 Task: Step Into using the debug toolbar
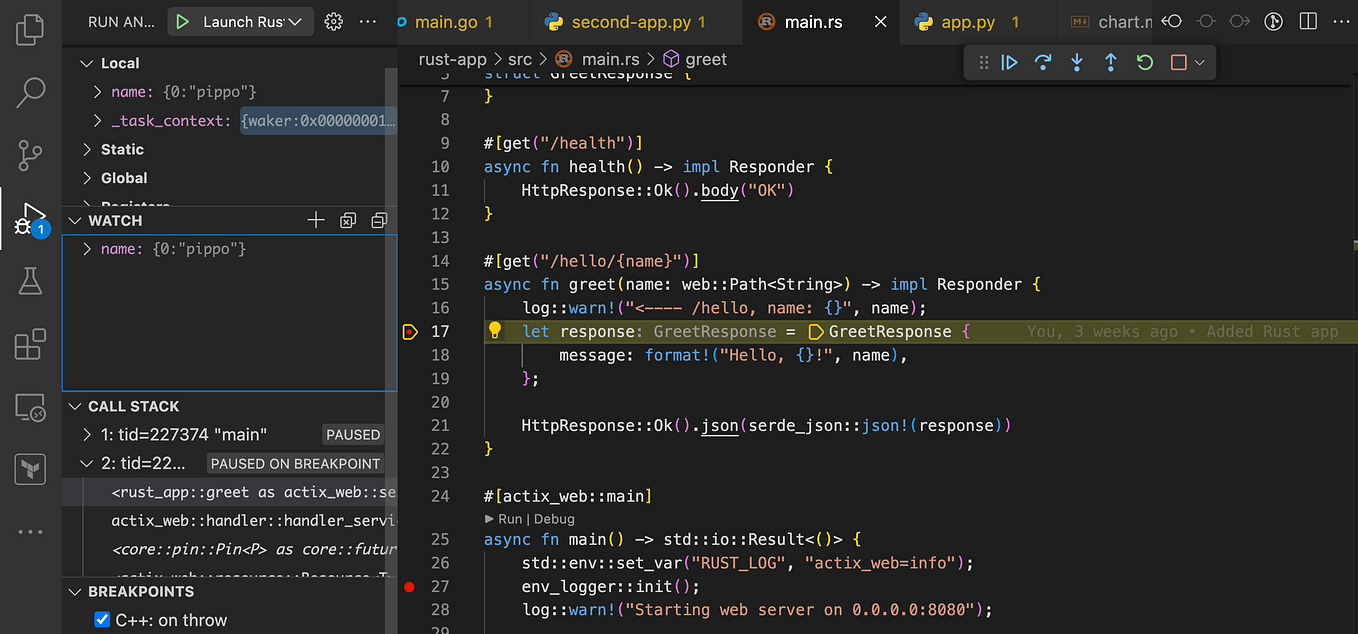pos(1076,61)
